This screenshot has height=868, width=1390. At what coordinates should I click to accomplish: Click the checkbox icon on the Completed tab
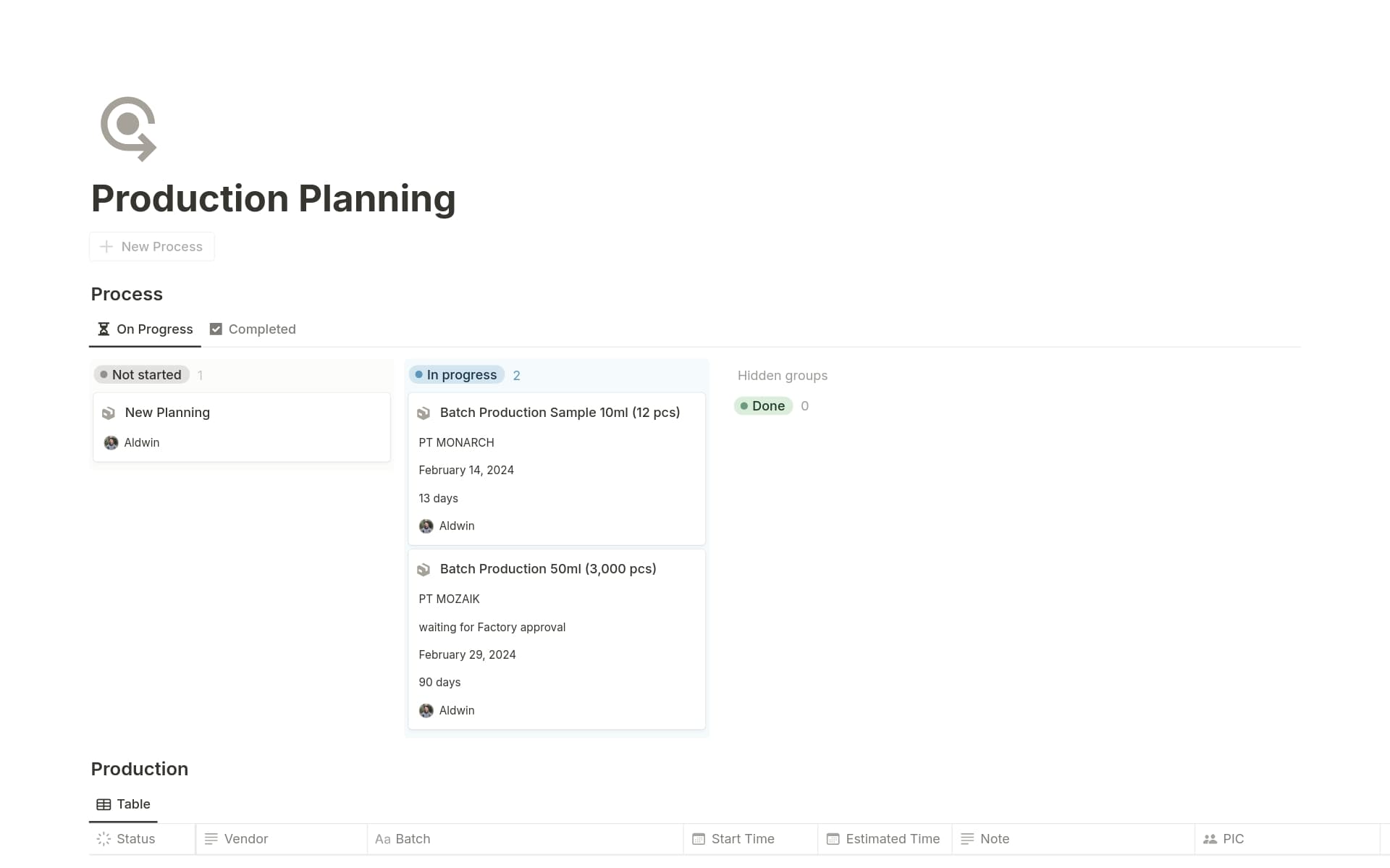216,329
